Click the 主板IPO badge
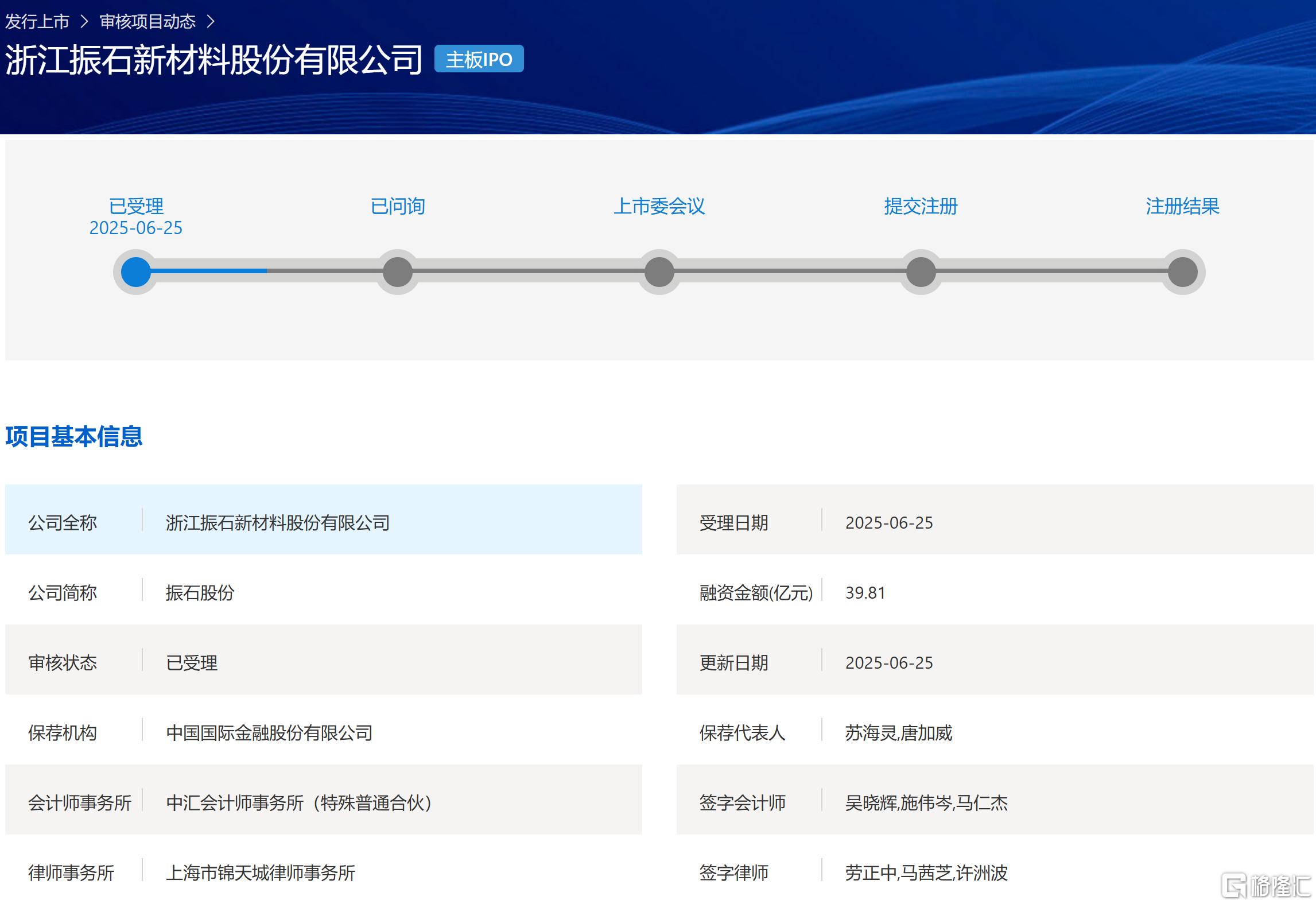 [x=479, y=59]
